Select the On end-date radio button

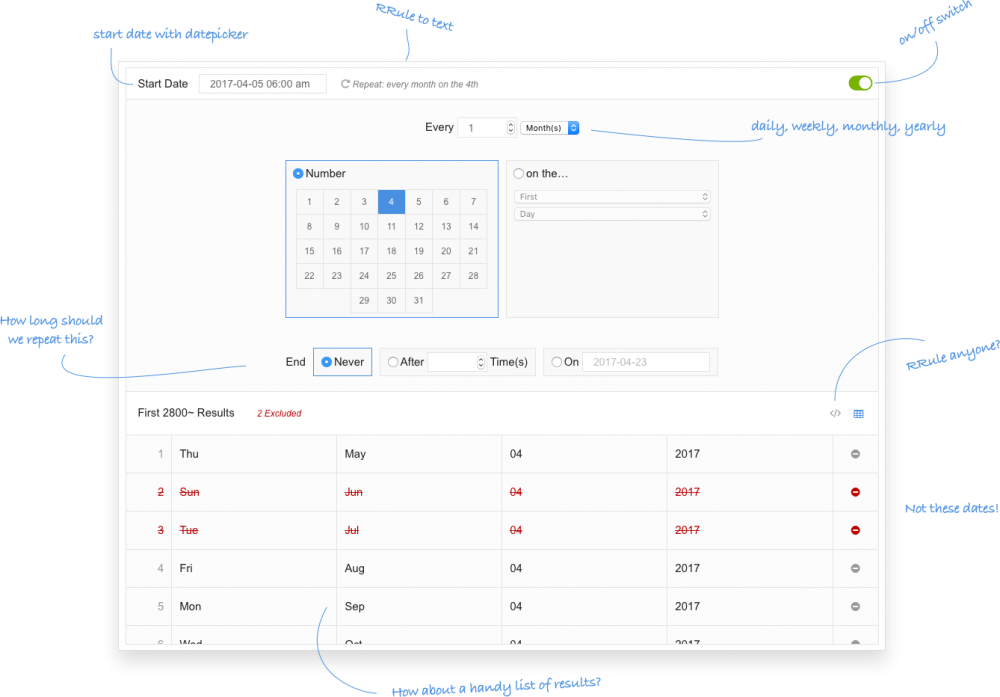[557, 362]
